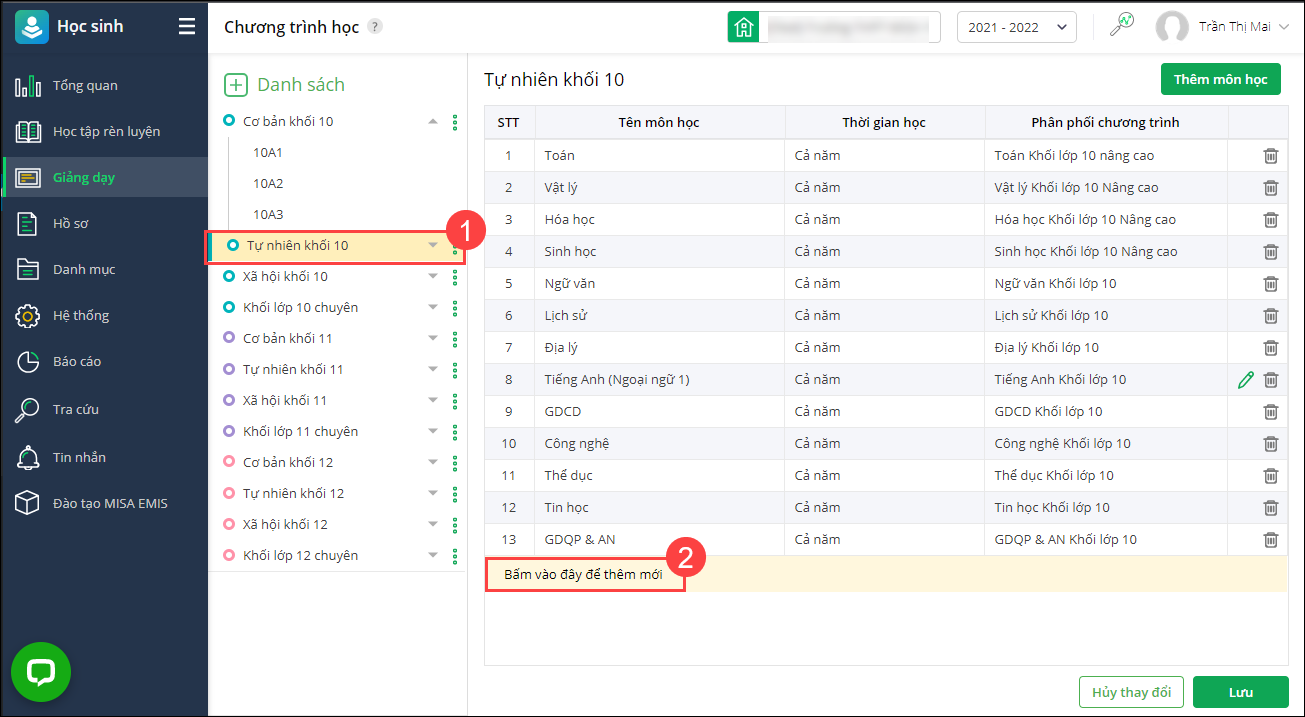Viewport: 1305px width, 717px height.
Task: Click the help question mark beside Chương trình học
Action: (x=375, y=27)
